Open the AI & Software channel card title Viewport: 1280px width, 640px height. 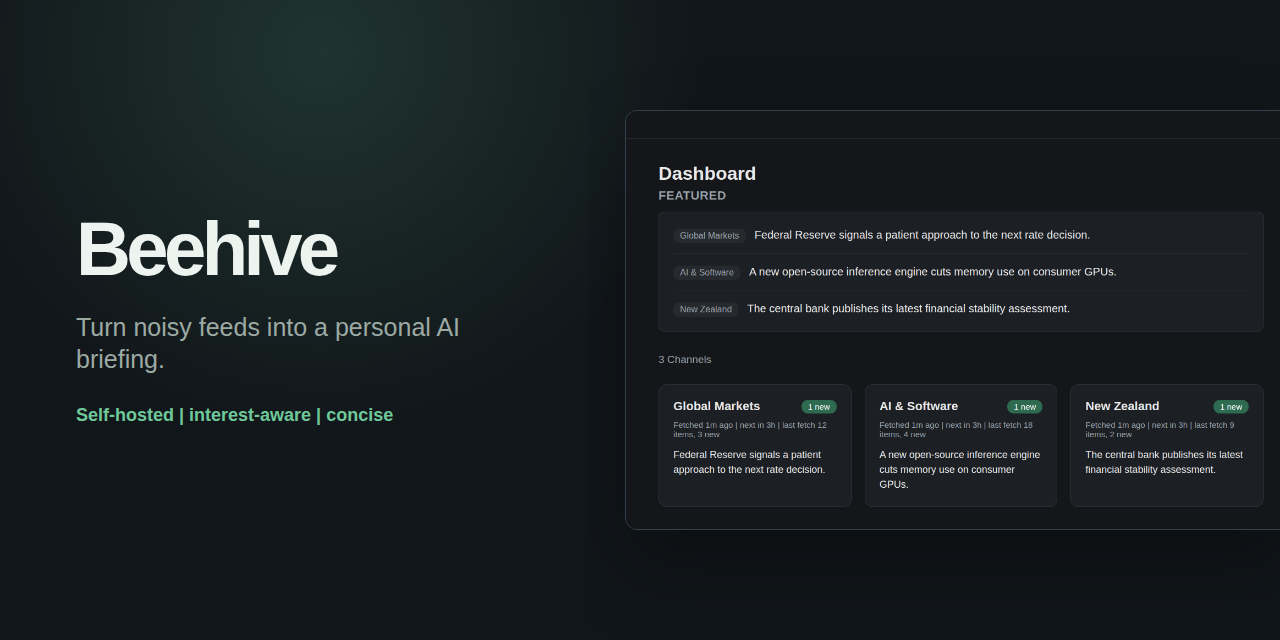tap(918, 406)
